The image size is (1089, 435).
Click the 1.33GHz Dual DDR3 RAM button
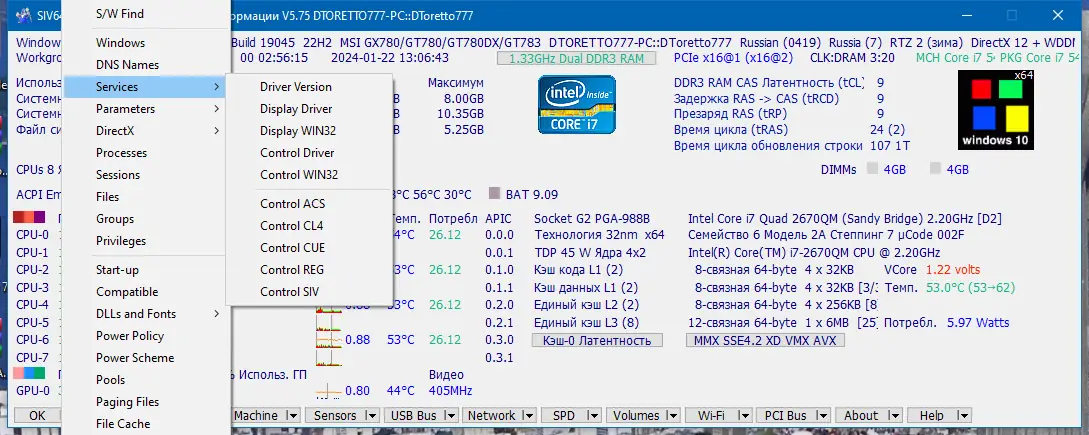click(576, 58)
